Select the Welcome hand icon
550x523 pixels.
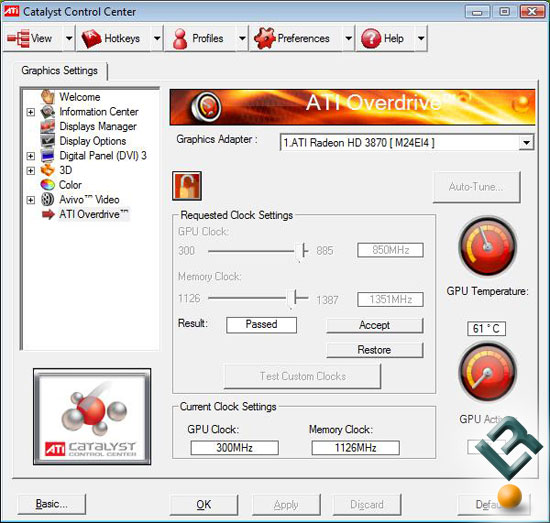click(48, 96)
